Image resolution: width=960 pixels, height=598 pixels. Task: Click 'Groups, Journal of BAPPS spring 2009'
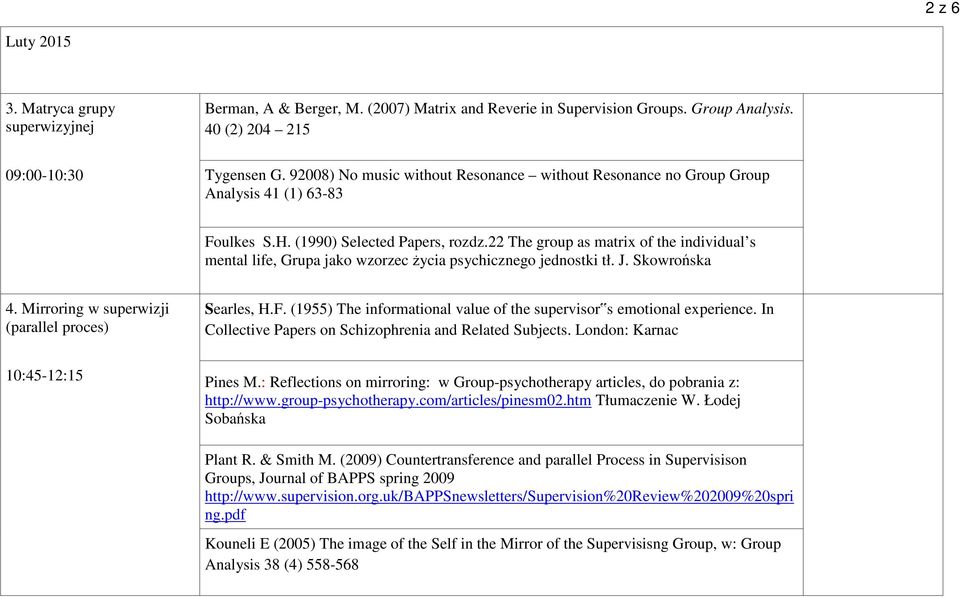329,479
